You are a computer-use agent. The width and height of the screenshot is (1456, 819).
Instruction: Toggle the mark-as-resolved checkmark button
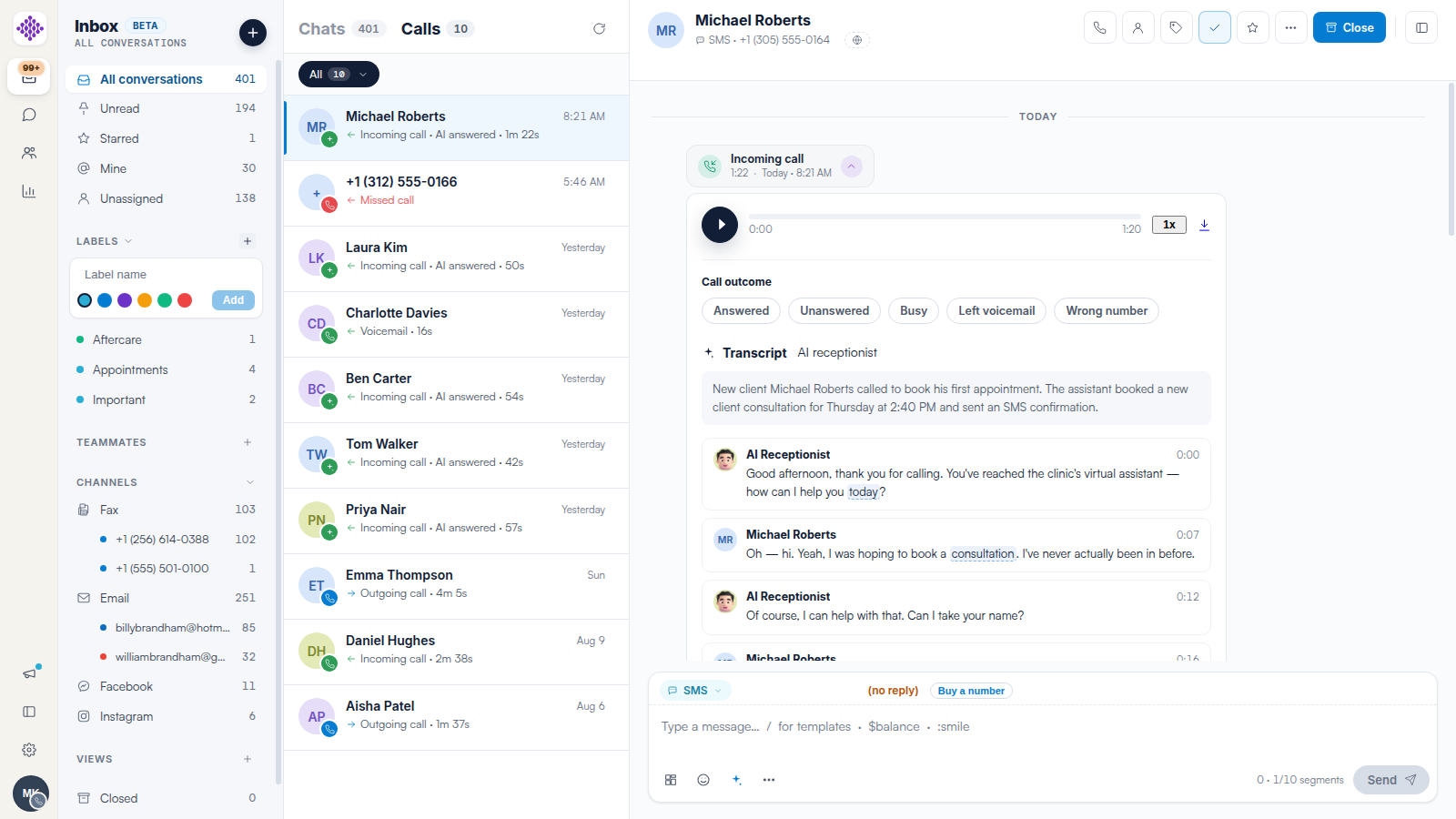tap(1215, 27)
